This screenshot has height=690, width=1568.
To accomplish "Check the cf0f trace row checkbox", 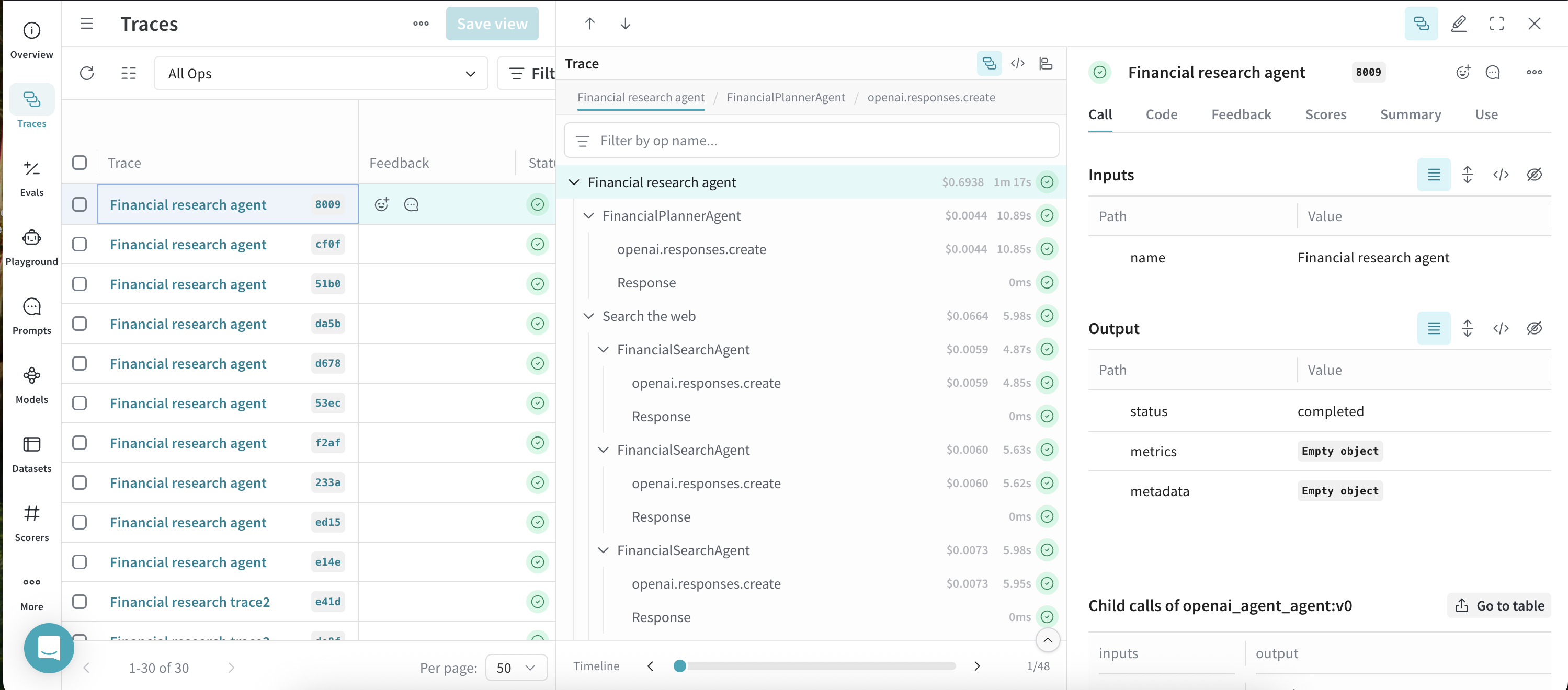I will 79,244.
